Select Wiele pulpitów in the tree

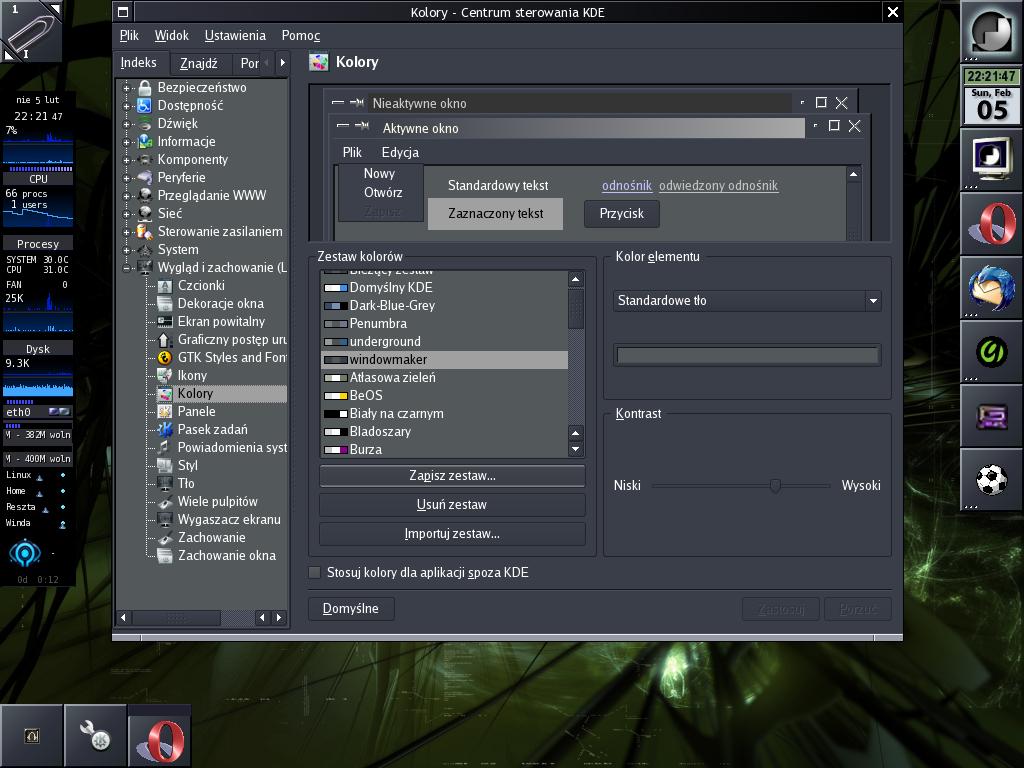click(217, 502)
